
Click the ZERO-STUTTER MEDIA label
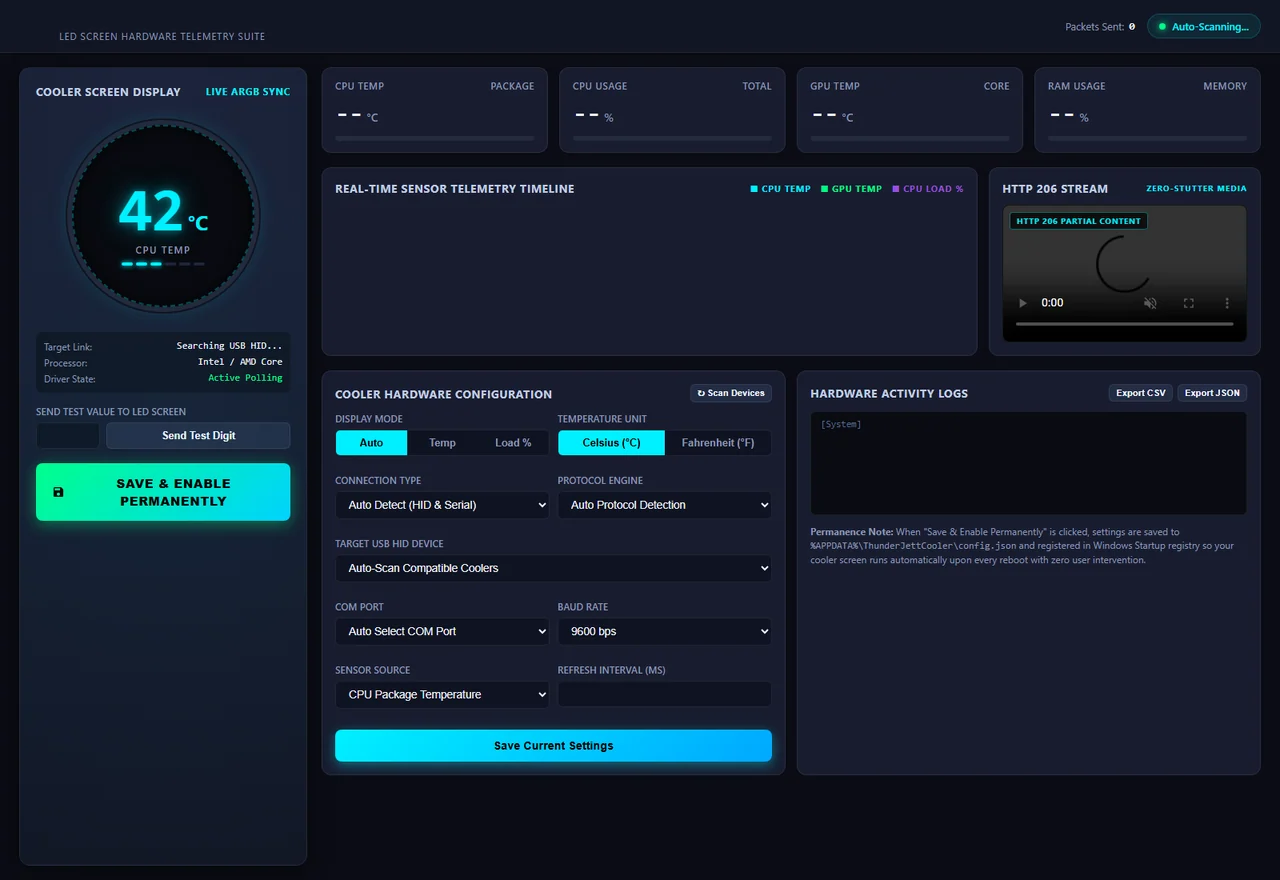[x=1196, y=189]
